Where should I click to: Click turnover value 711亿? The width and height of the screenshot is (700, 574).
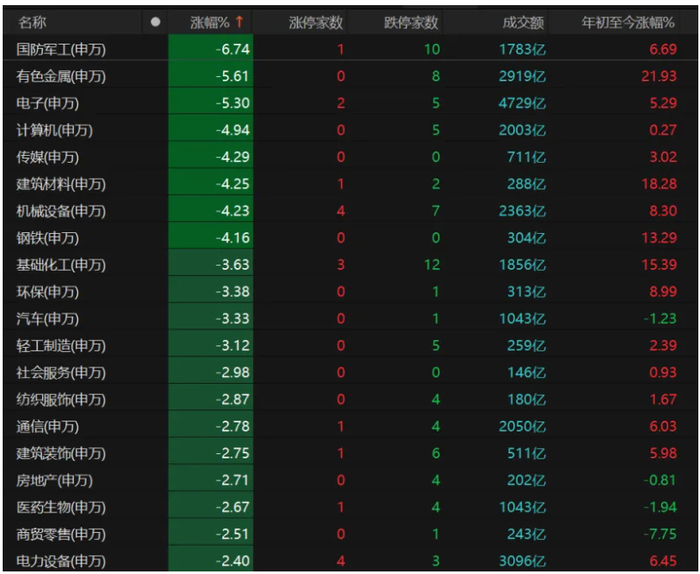coord(526,157)
